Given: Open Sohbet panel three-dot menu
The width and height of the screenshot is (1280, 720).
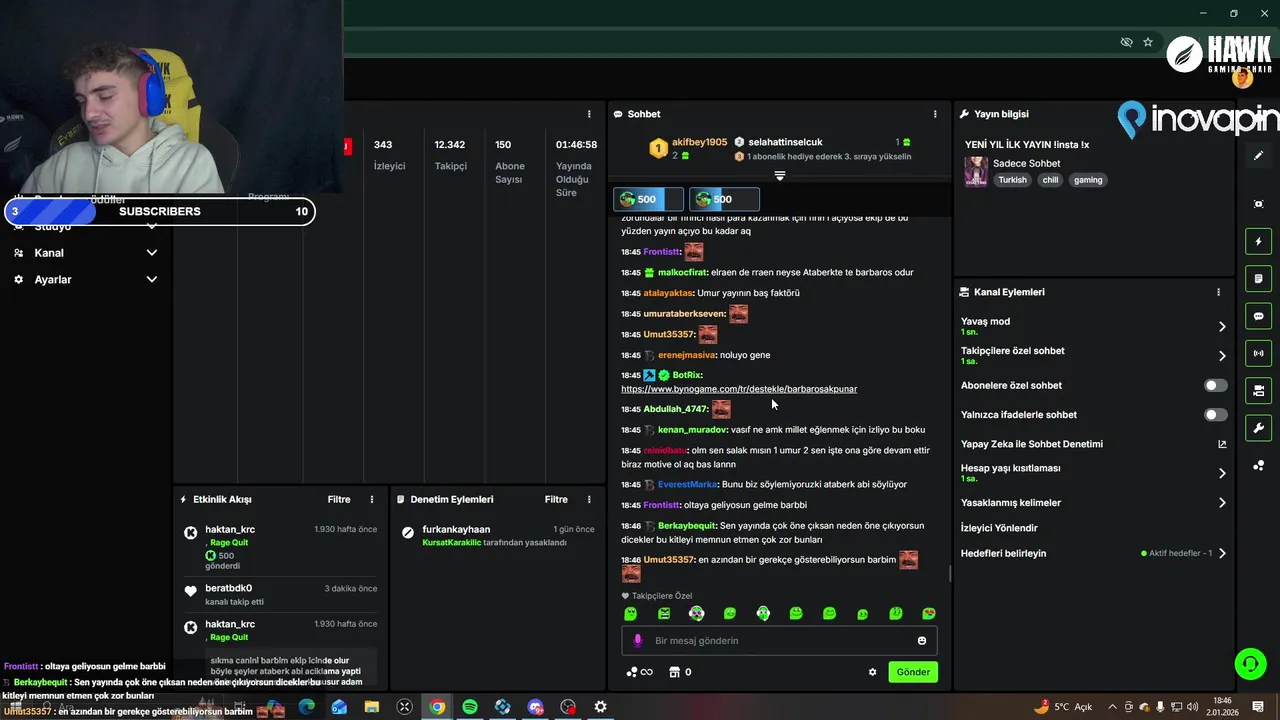Looking at the screenshot, I should (935, 114).
